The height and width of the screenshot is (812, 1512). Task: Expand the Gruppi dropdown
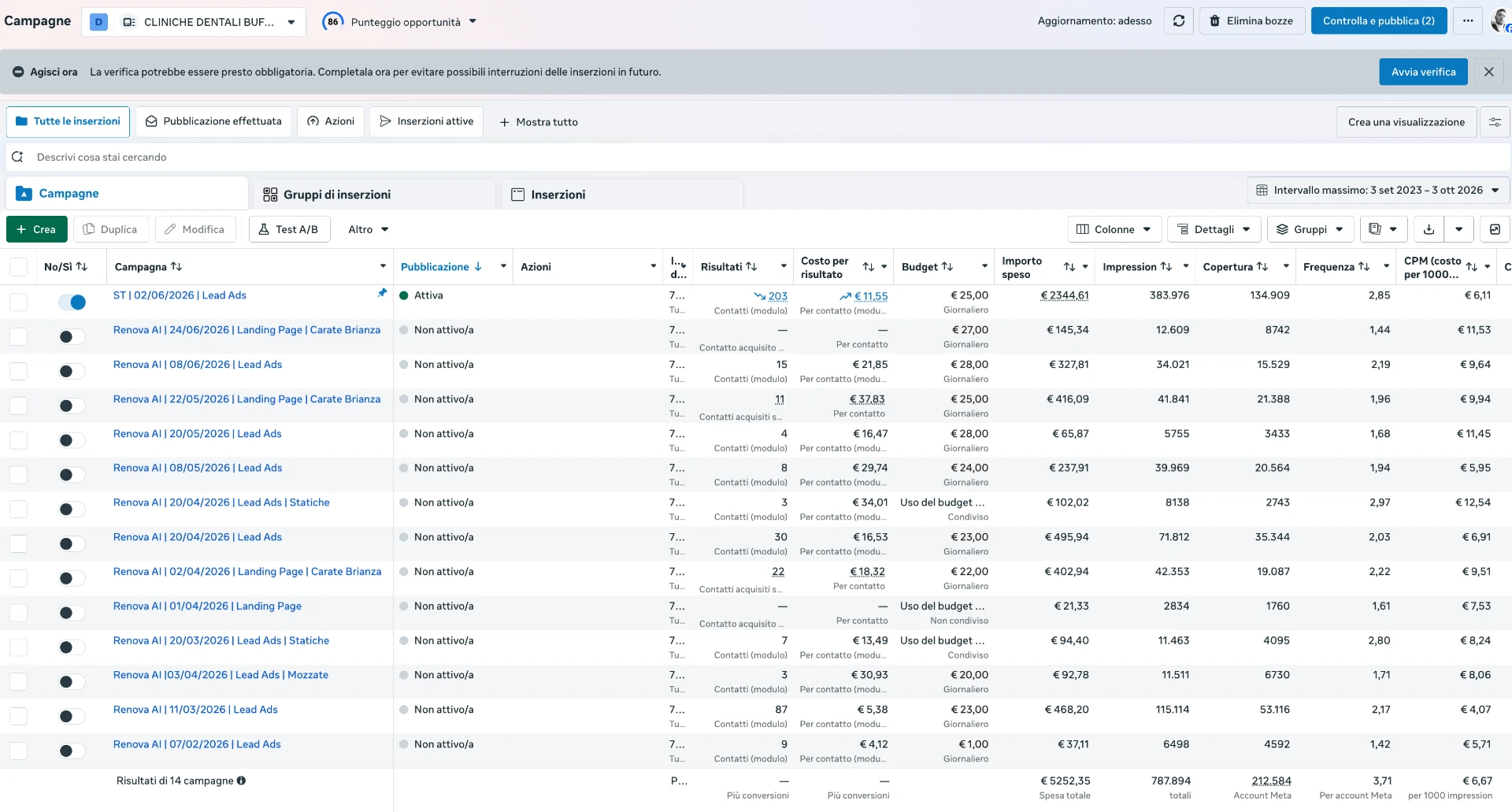1310,229
